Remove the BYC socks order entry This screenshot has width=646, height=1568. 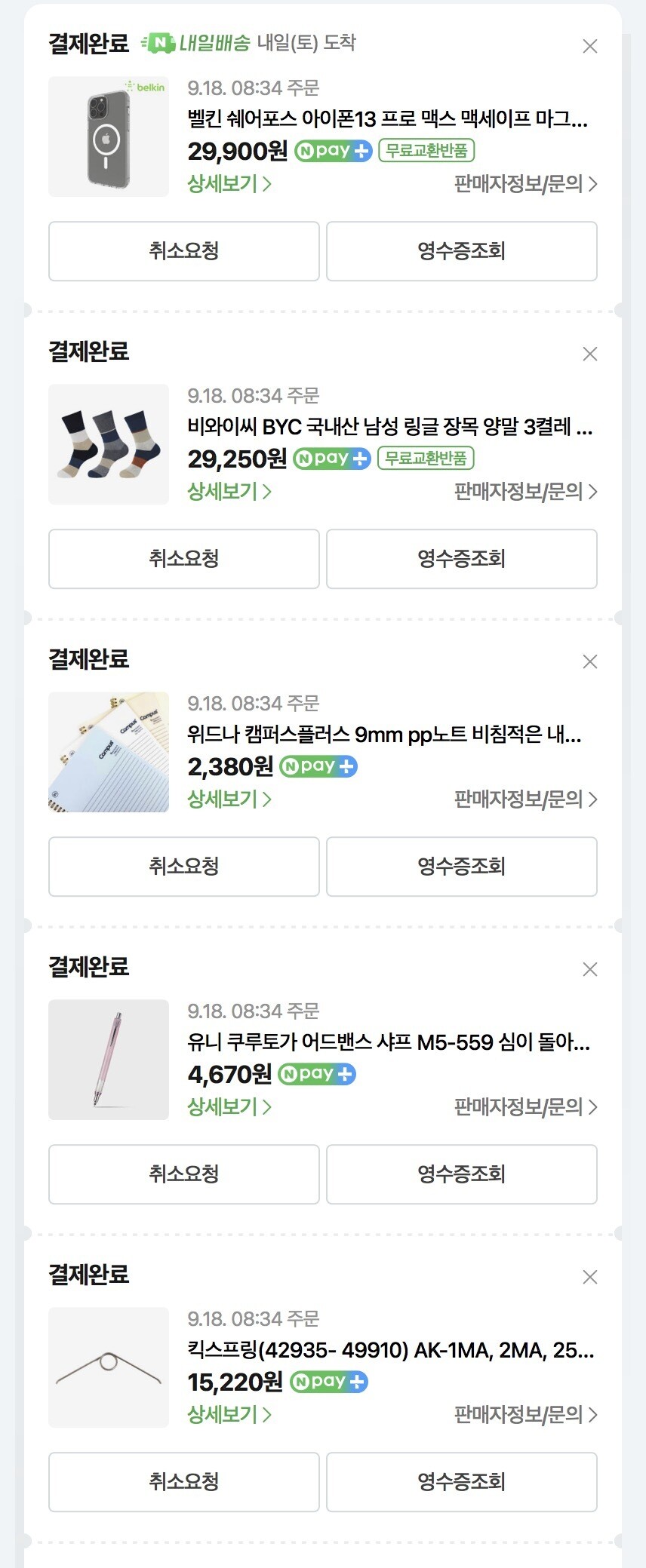click(590, 354)
